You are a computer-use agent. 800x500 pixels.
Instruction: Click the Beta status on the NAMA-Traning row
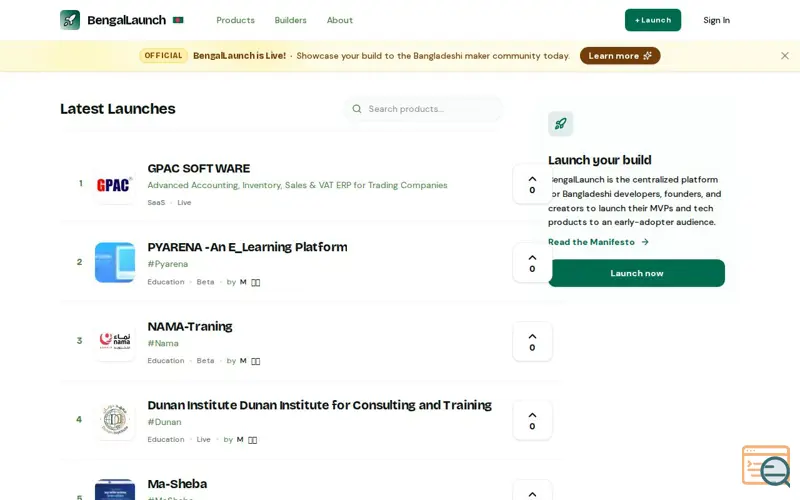click(x=205, y=361)
